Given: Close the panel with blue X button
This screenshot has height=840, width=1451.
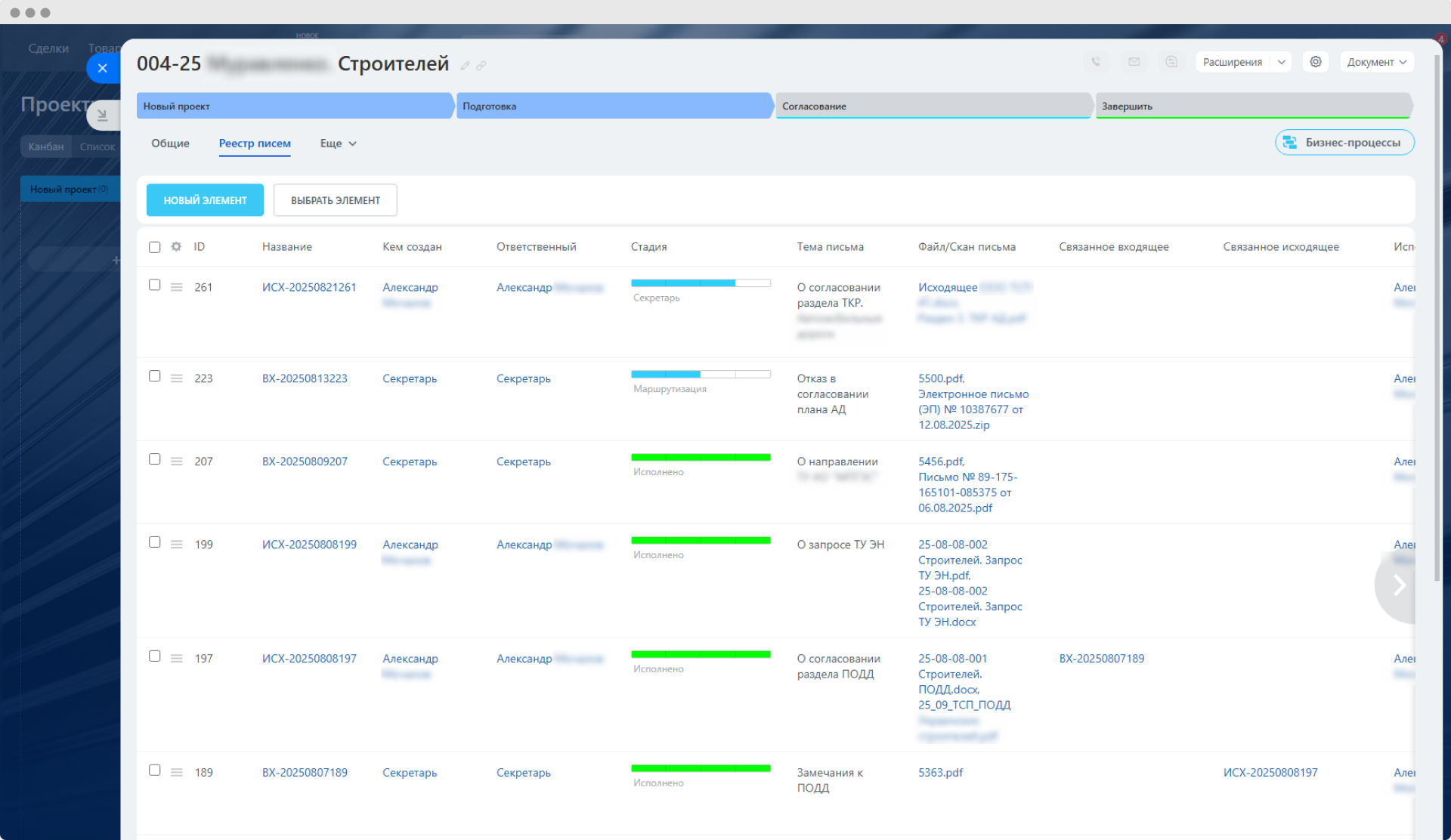Looking at the screenshot, I should coord(103,68).
